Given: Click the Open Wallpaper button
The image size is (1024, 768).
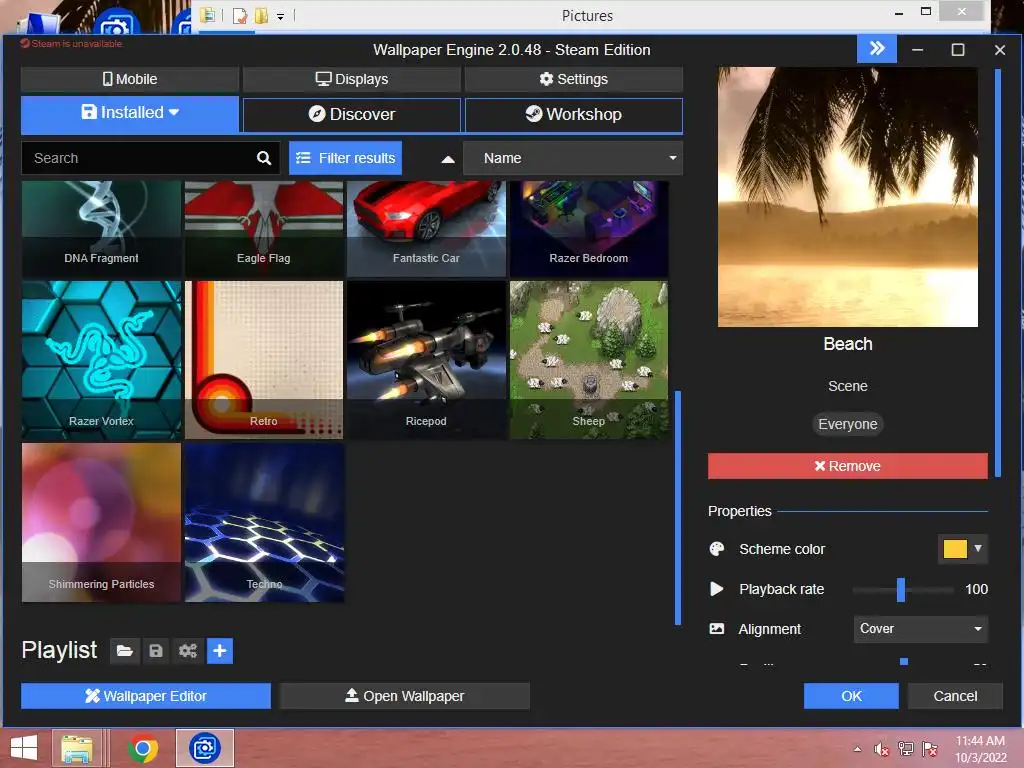Looking at the screenshot, I should tap(405, 696).
